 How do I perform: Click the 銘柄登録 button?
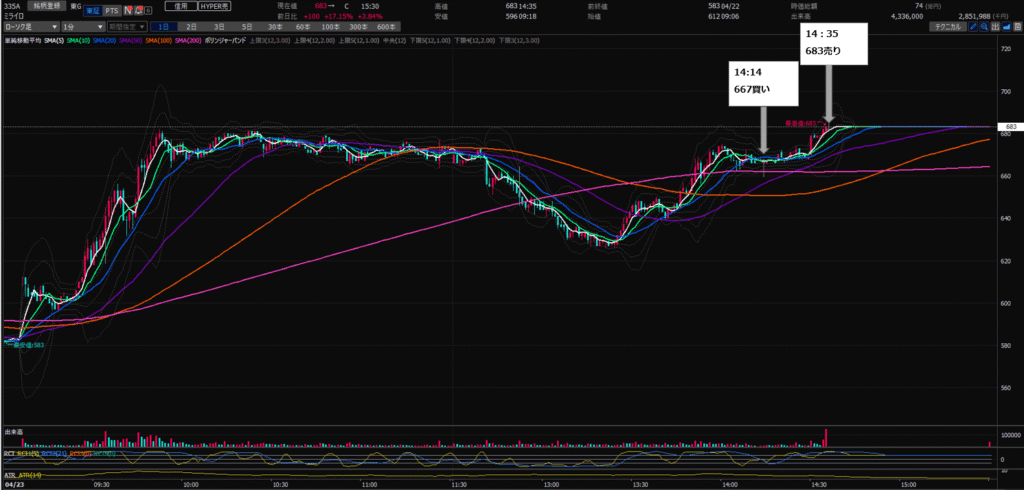click(x=49, y=6)
